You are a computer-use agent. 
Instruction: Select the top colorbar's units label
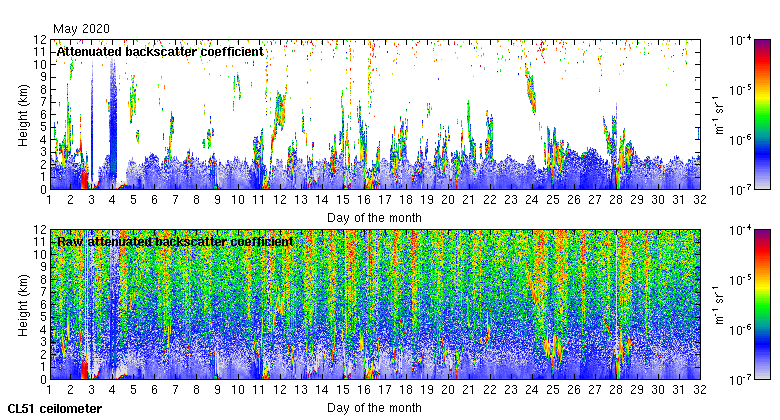(x=718, y=115)
